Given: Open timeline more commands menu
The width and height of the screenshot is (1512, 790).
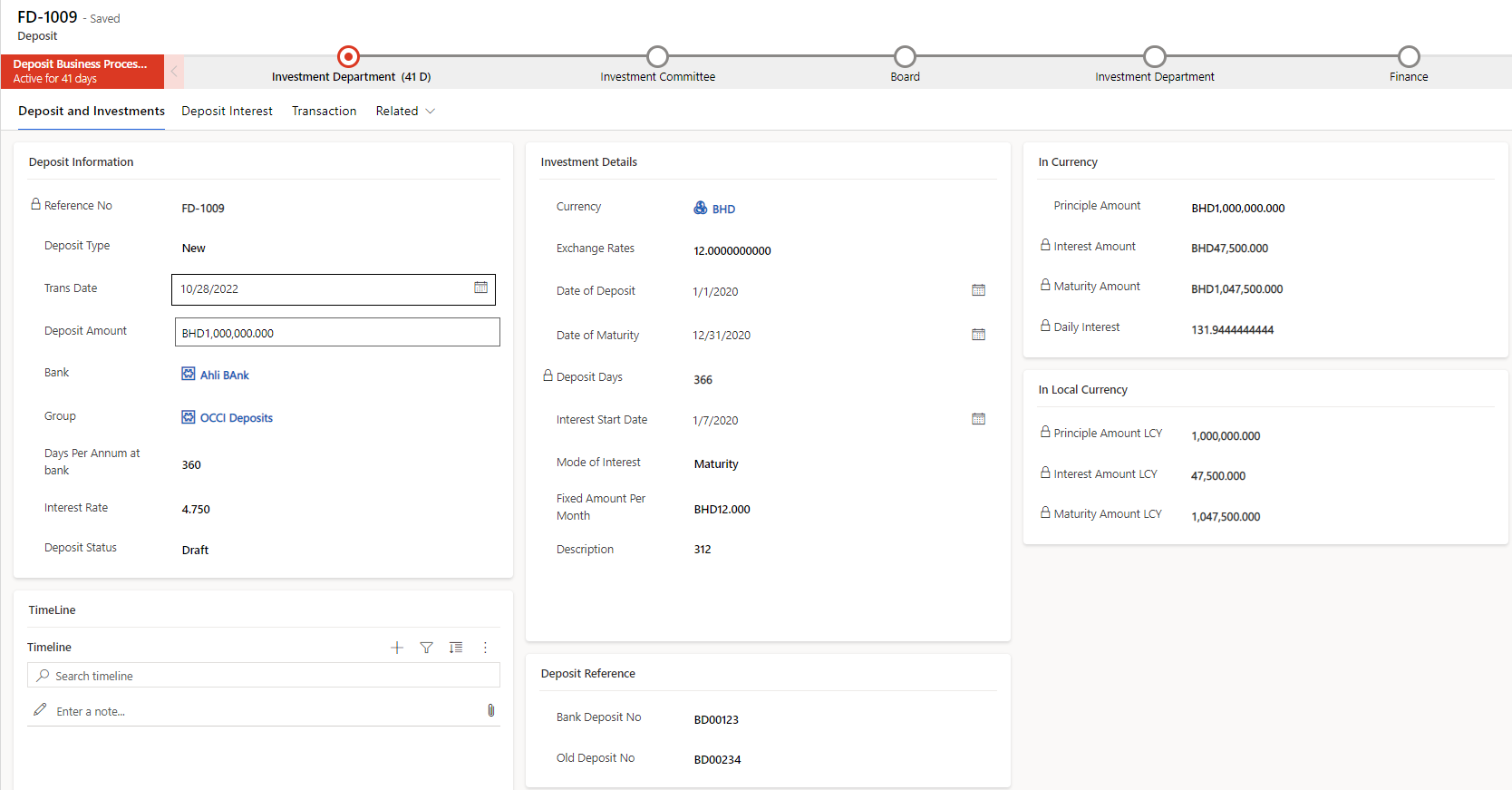Looking at the screenshot, I should coord(485,648).
